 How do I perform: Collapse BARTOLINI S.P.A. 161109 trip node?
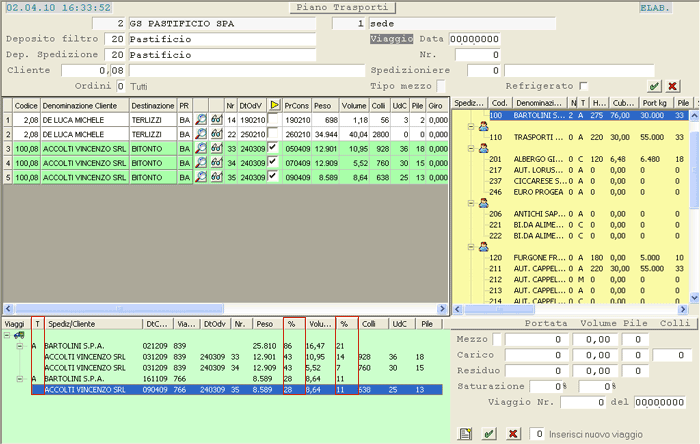coord(20,379)
